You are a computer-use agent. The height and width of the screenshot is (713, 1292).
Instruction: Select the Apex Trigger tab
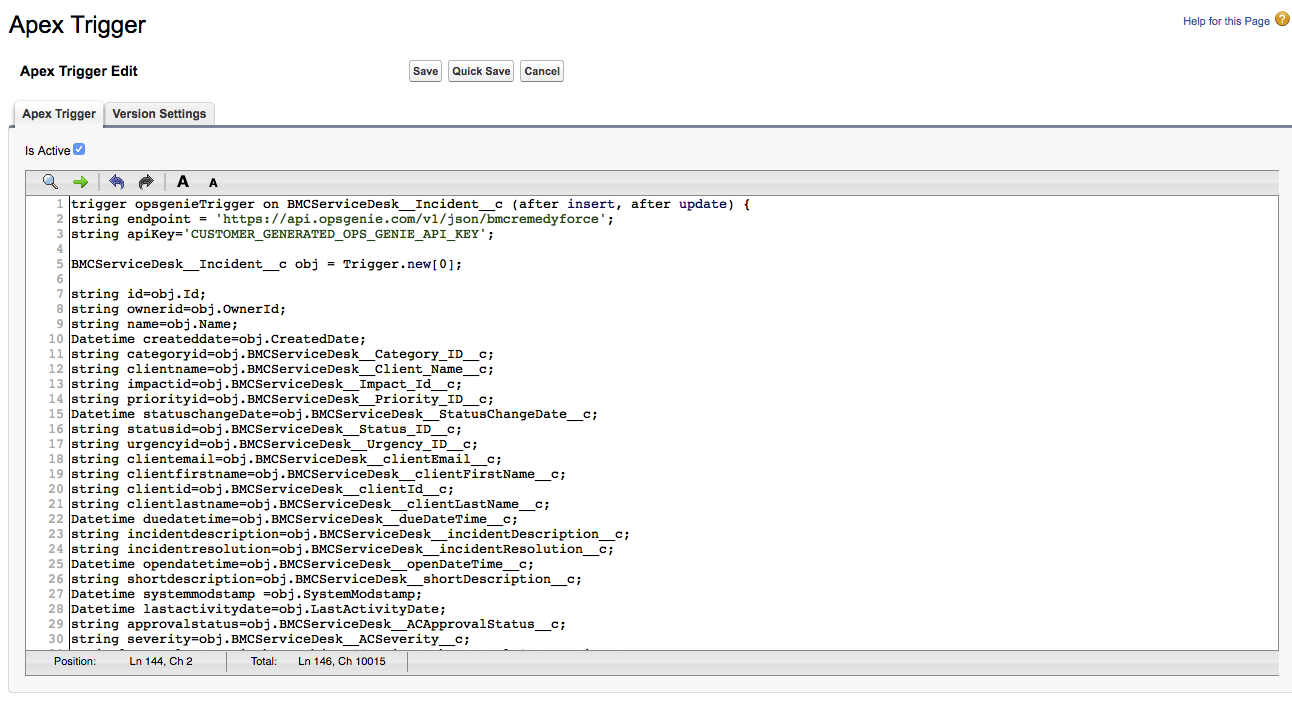(x=59, y=114)
